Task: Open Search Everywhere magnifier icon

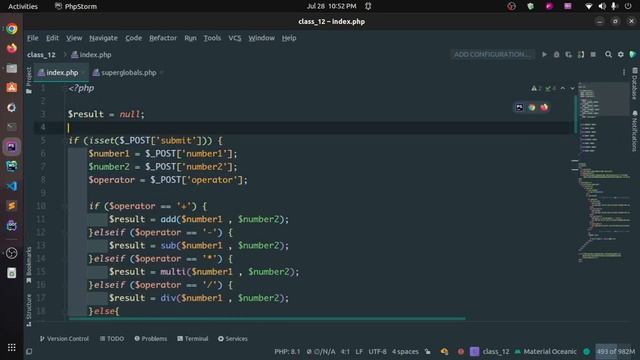Action: [x=608, y=54]
